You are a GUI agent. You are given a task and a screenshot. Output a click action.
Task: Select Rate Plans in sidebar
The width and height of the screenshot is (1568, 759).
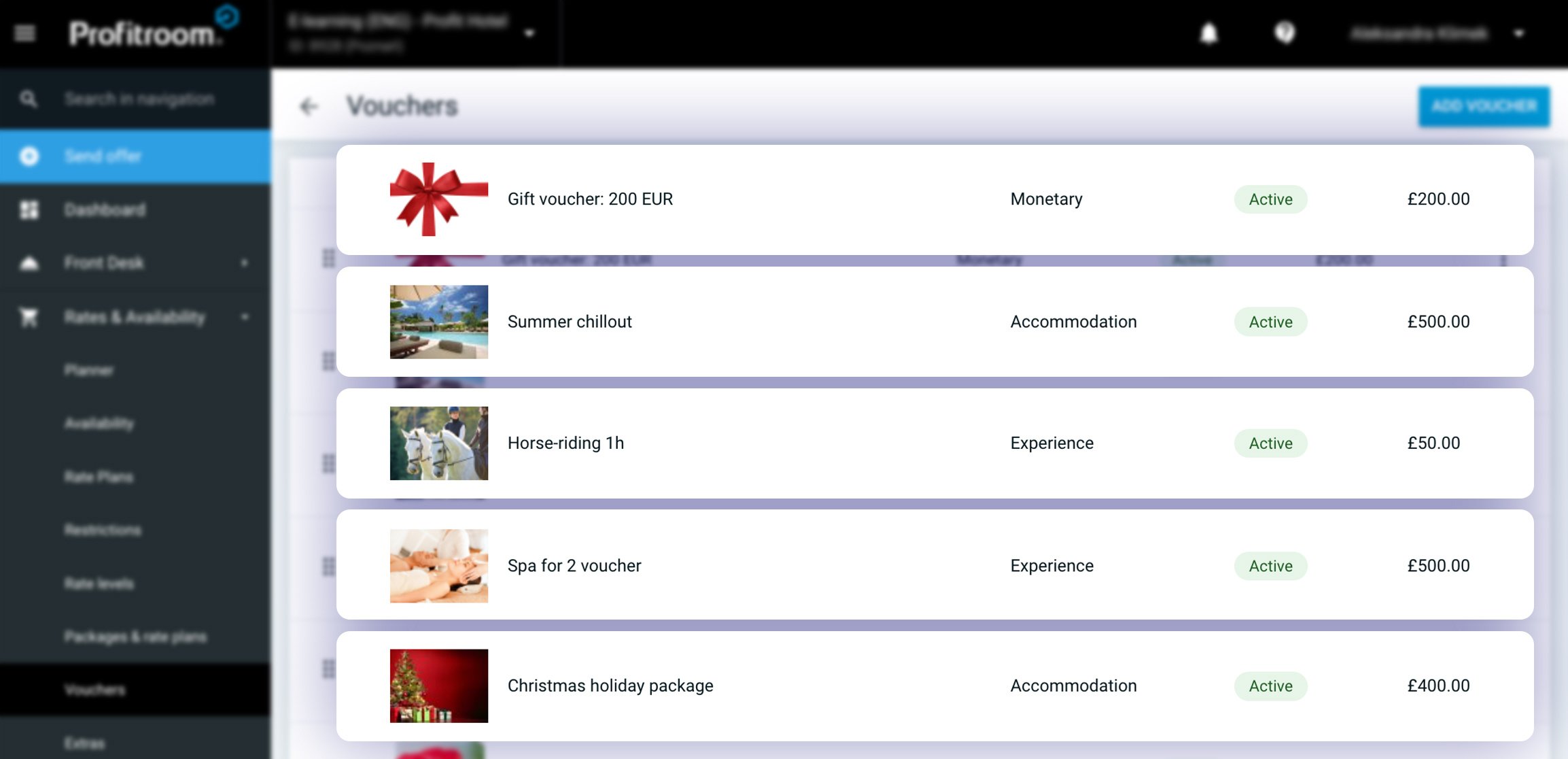pyautogui.click(x=99, y=477)
